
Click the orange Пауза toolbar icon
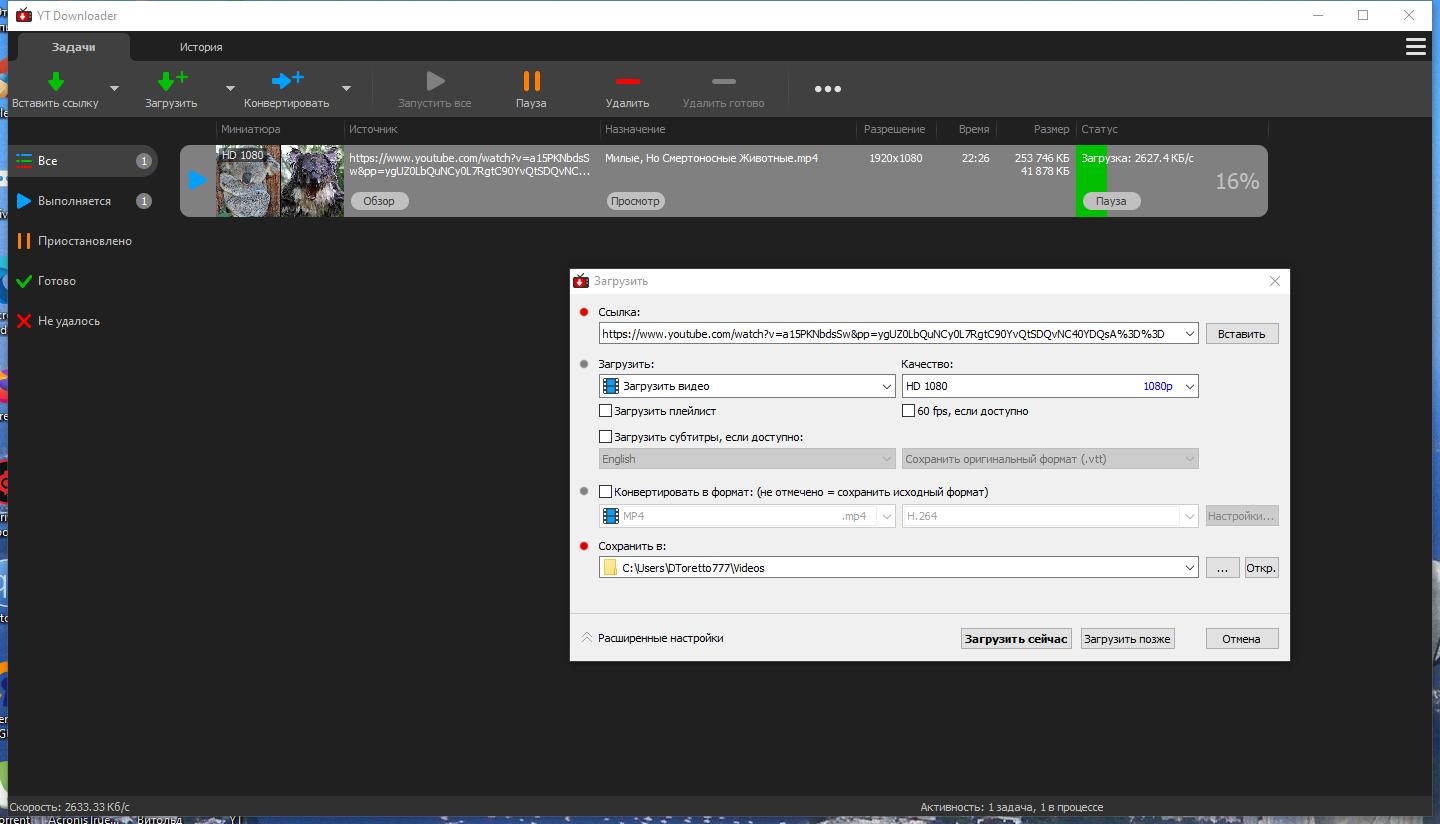coord(531,82)
